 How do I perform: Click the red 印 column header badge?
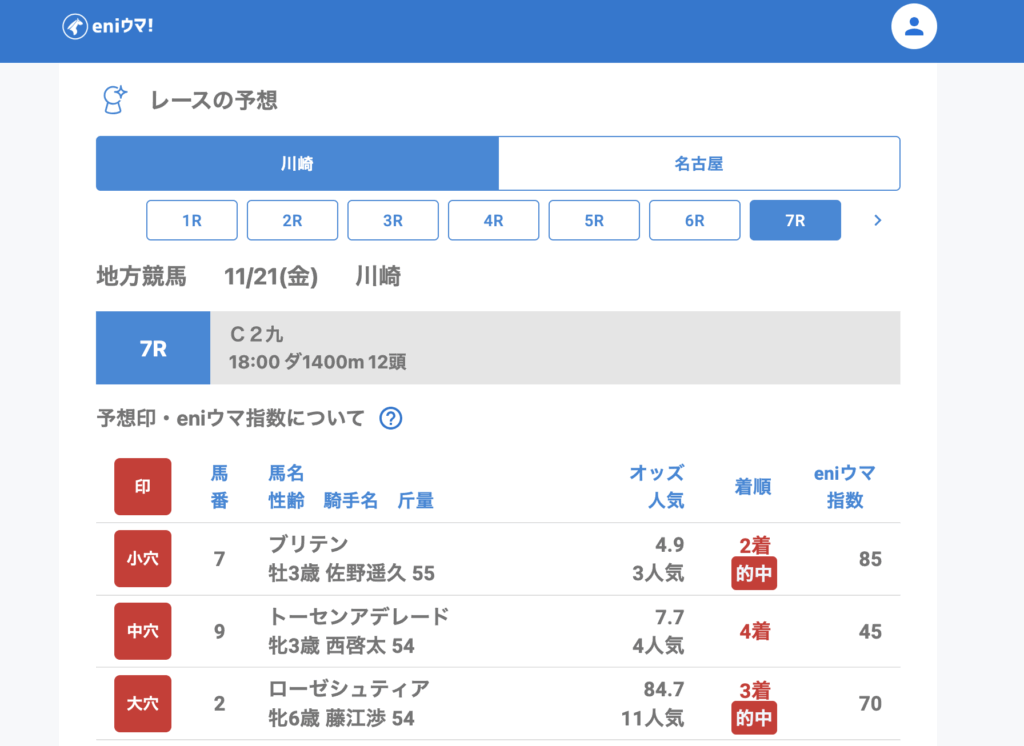coord(142,487)
